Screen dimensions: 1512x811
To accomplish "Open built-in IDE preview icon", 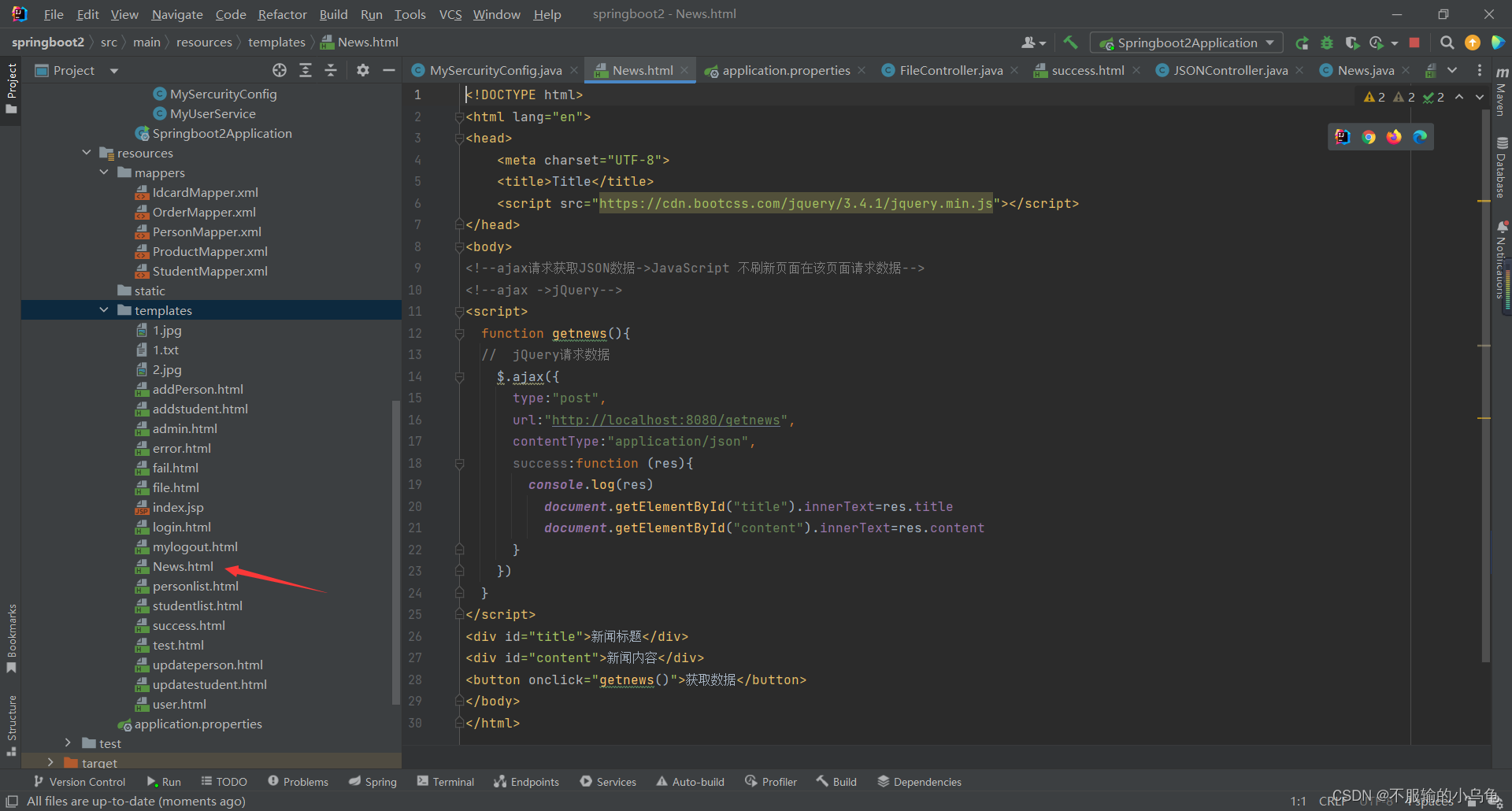I will pyautogui.click(x=1343, y=137).
